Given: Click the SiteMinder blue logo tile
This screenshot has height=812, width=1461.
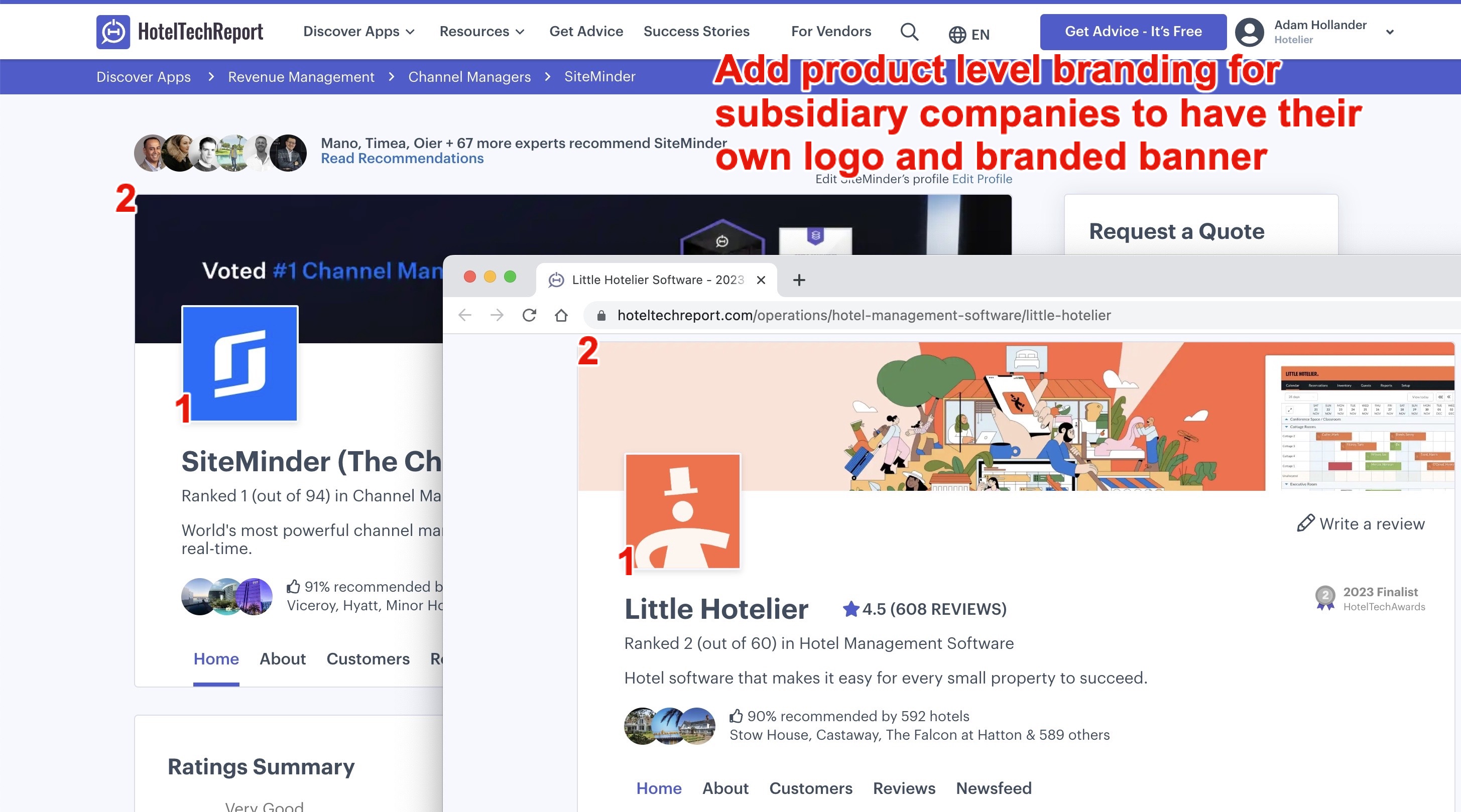Looking at the screenshot, I should [240, 363].
